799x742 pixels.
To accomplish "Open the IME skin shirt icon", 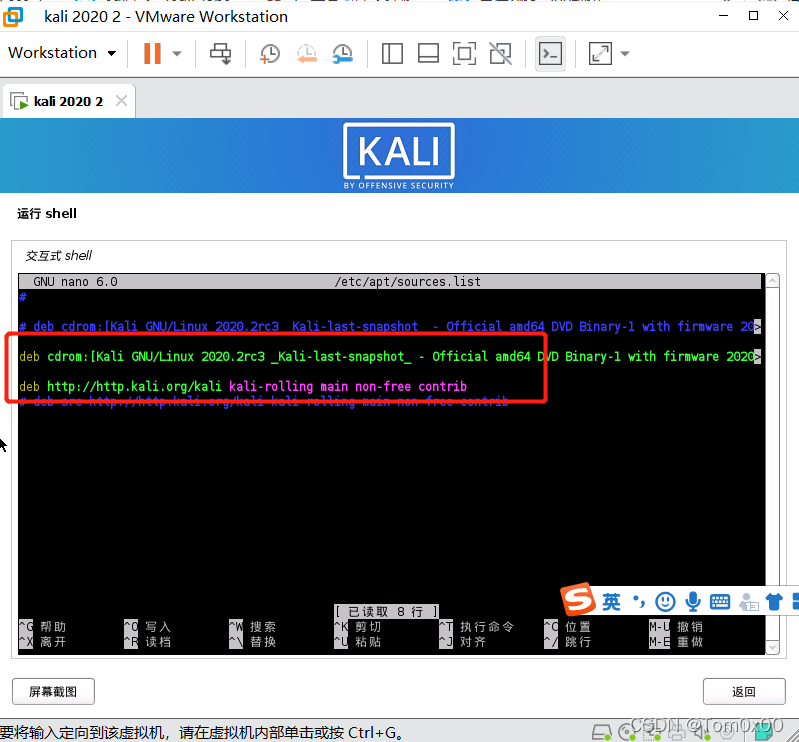I will point(774,602).
